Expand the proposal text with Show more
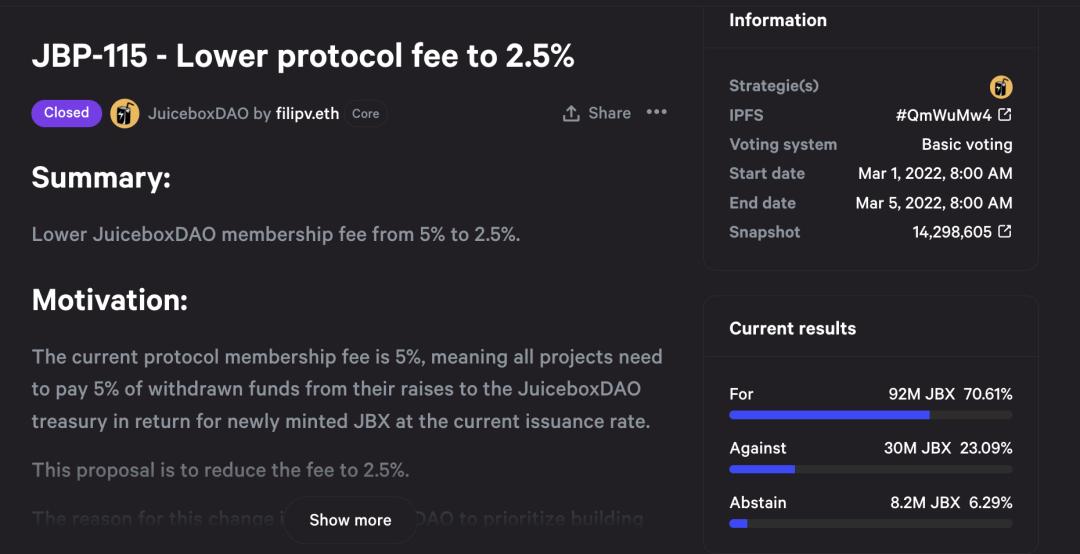 (x=350, y=520)
